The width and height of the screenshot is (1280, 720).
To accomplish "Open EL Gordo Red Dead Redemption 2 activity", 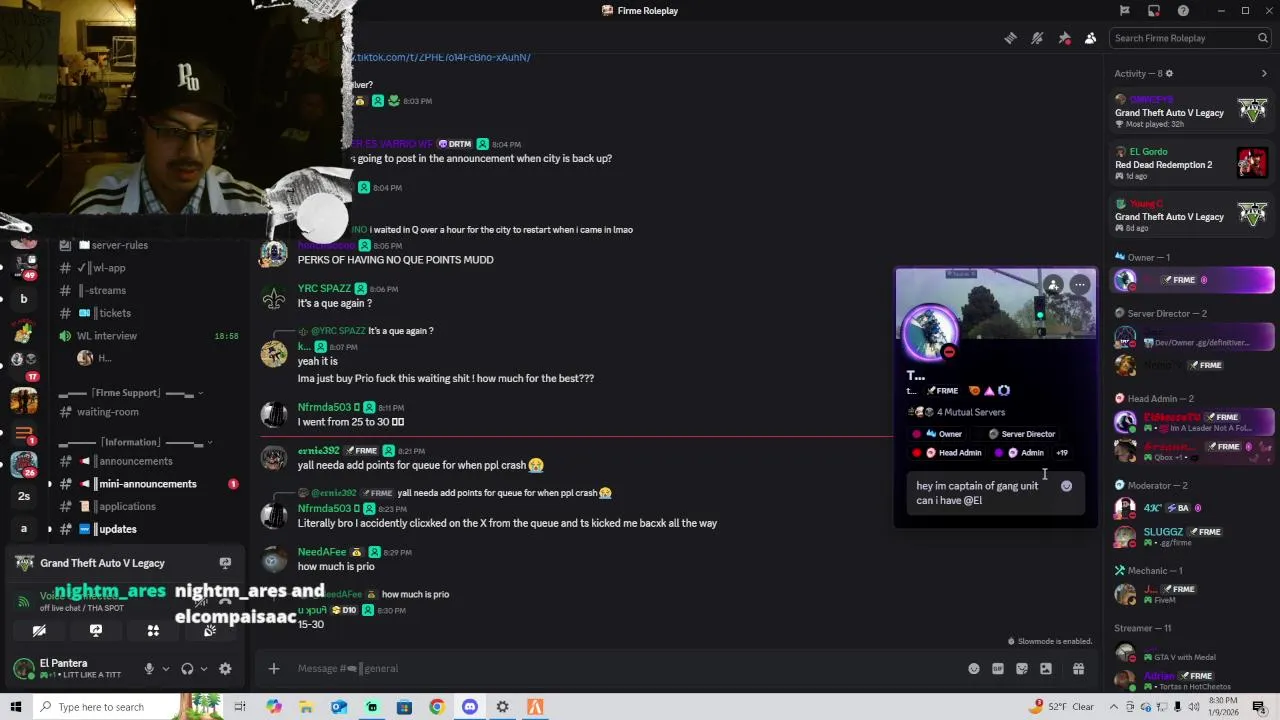I will click(x=1191, y=164).
